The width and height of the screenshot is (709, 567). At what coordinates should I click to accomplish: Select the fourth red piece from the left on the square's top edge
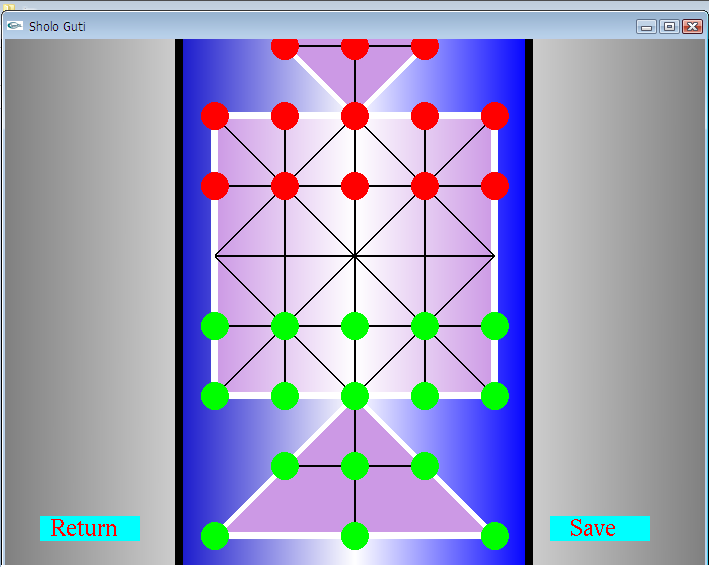(x=425, y=116)
